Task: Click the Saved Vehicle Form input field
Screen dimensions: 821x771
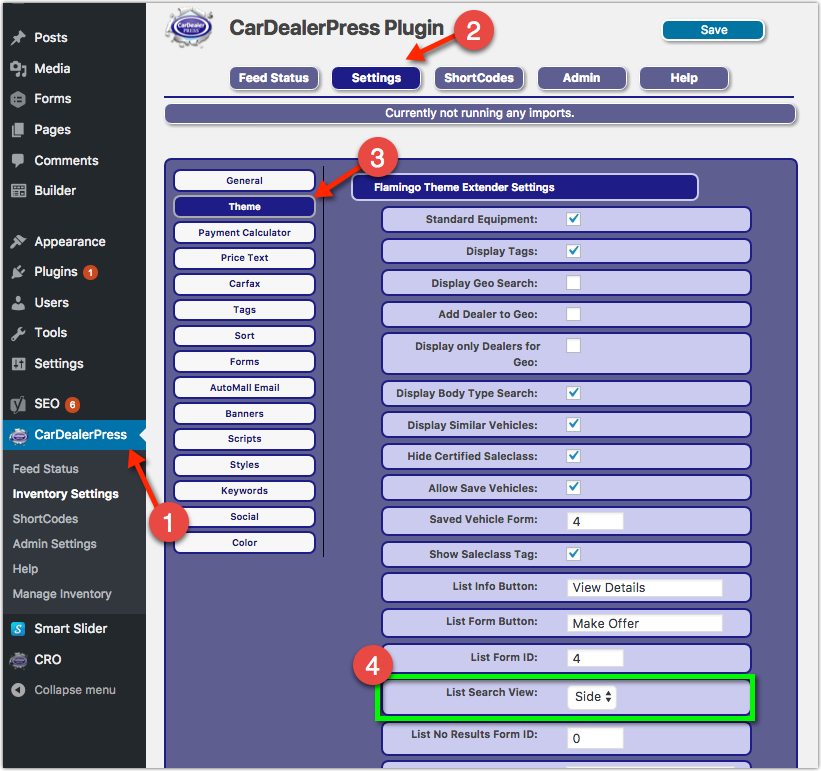Action: (595, 521)
